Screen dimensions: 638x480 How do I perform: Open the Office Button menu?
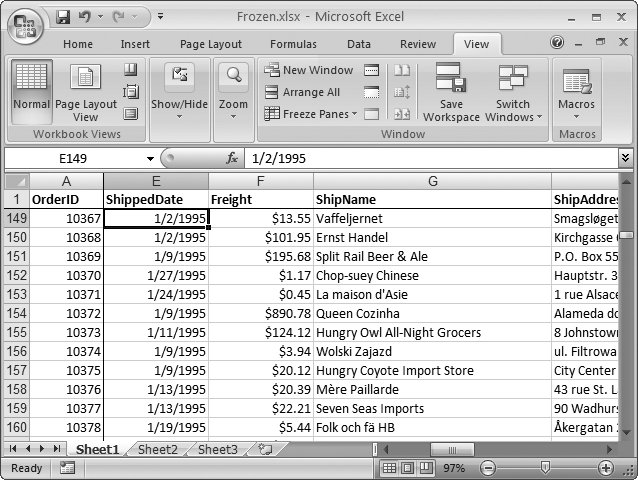tap(26, 25)
